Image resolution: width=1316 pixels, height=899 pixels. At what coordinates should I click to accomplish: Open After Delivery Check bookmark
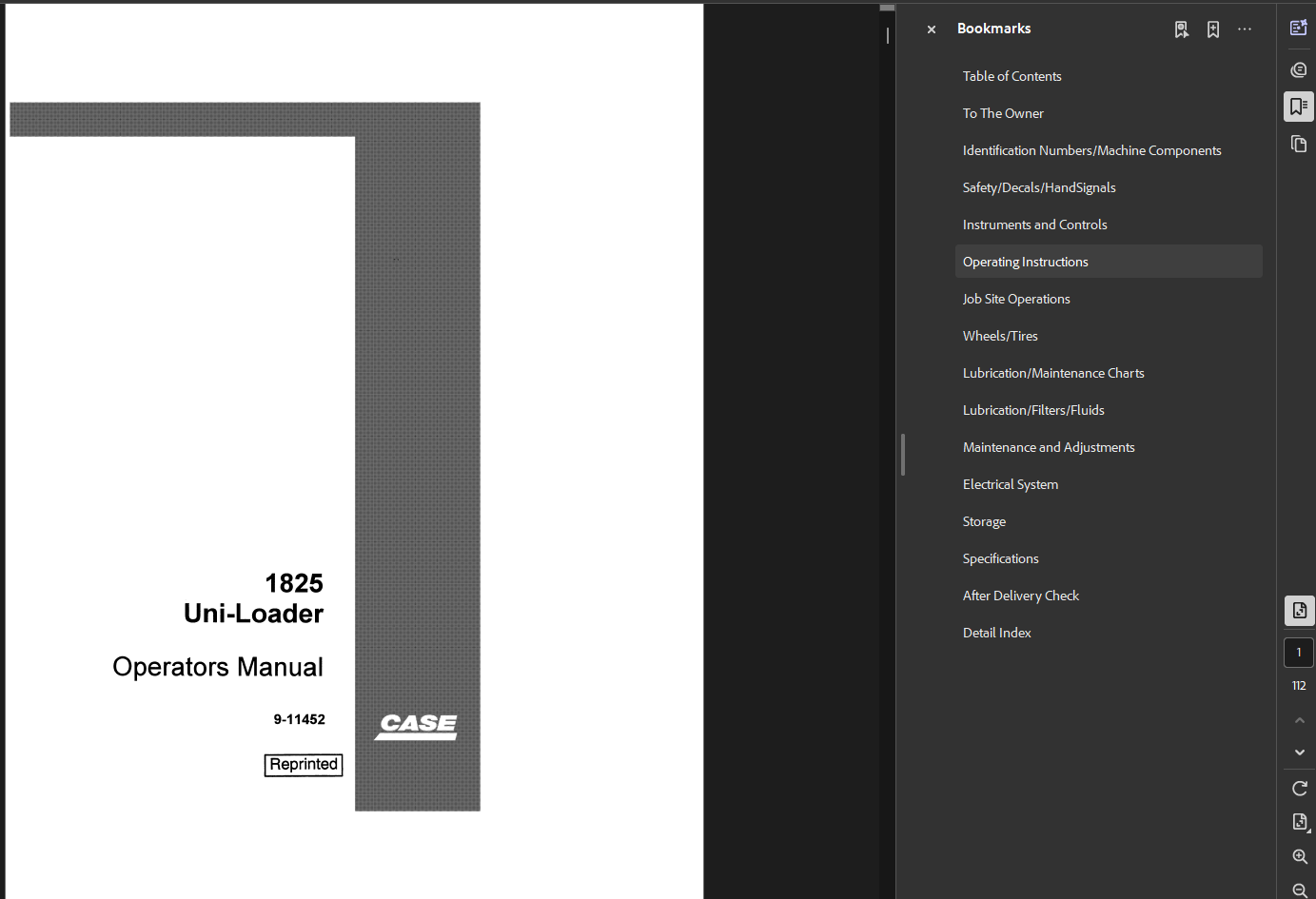(x=1021, y=596)
